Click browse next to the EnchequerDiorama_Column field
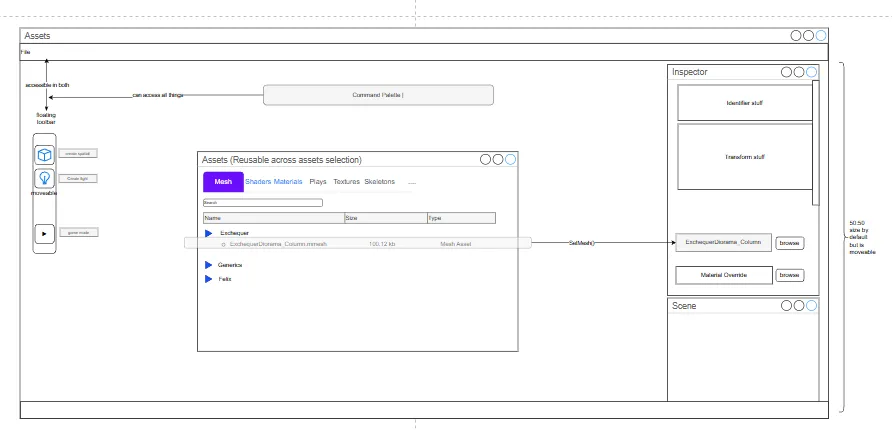The height and width of the screenshot is (430, 892). 790,243
